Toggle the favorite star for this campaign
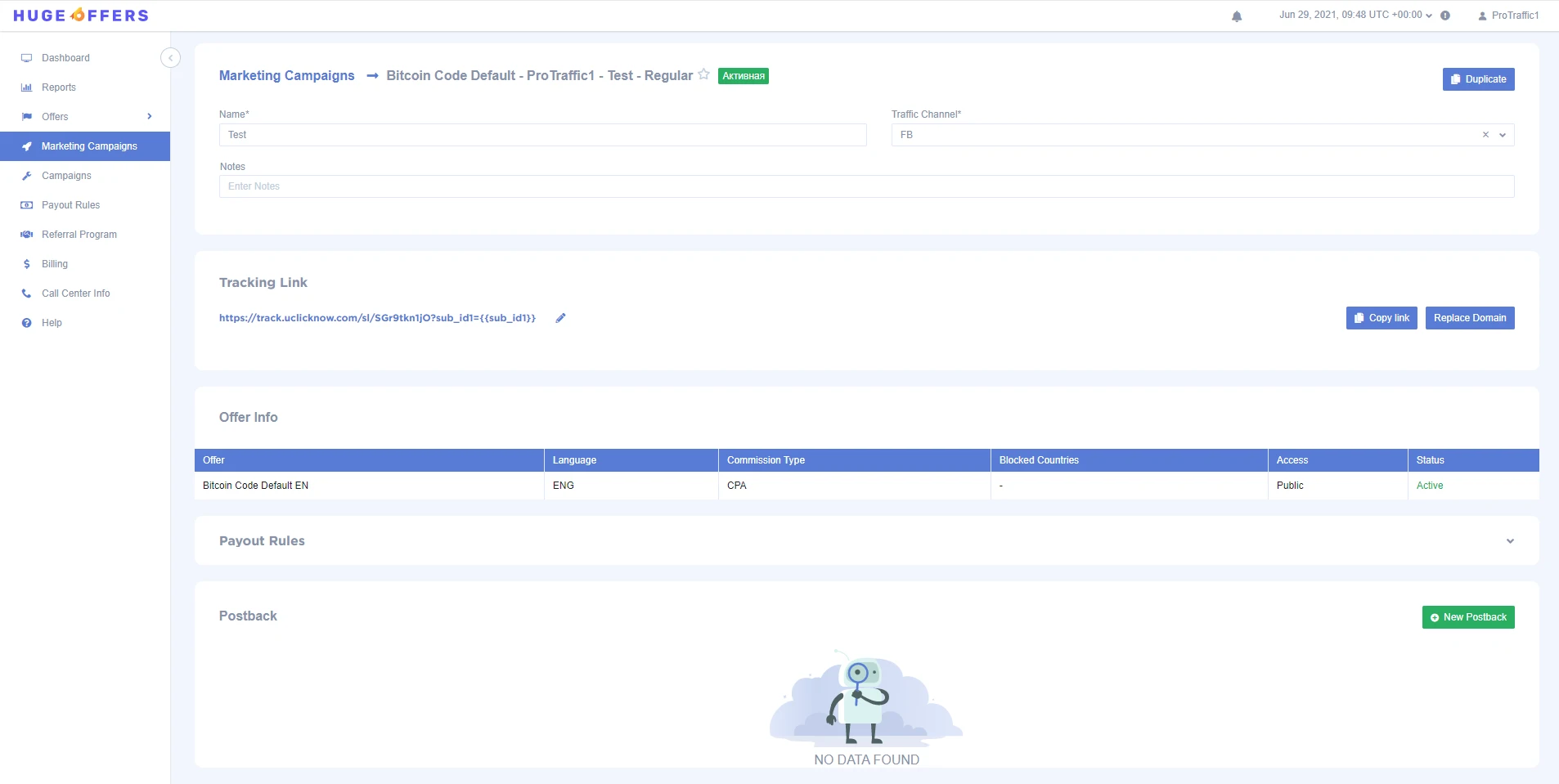1559x784 pixels. coord(703,74)
